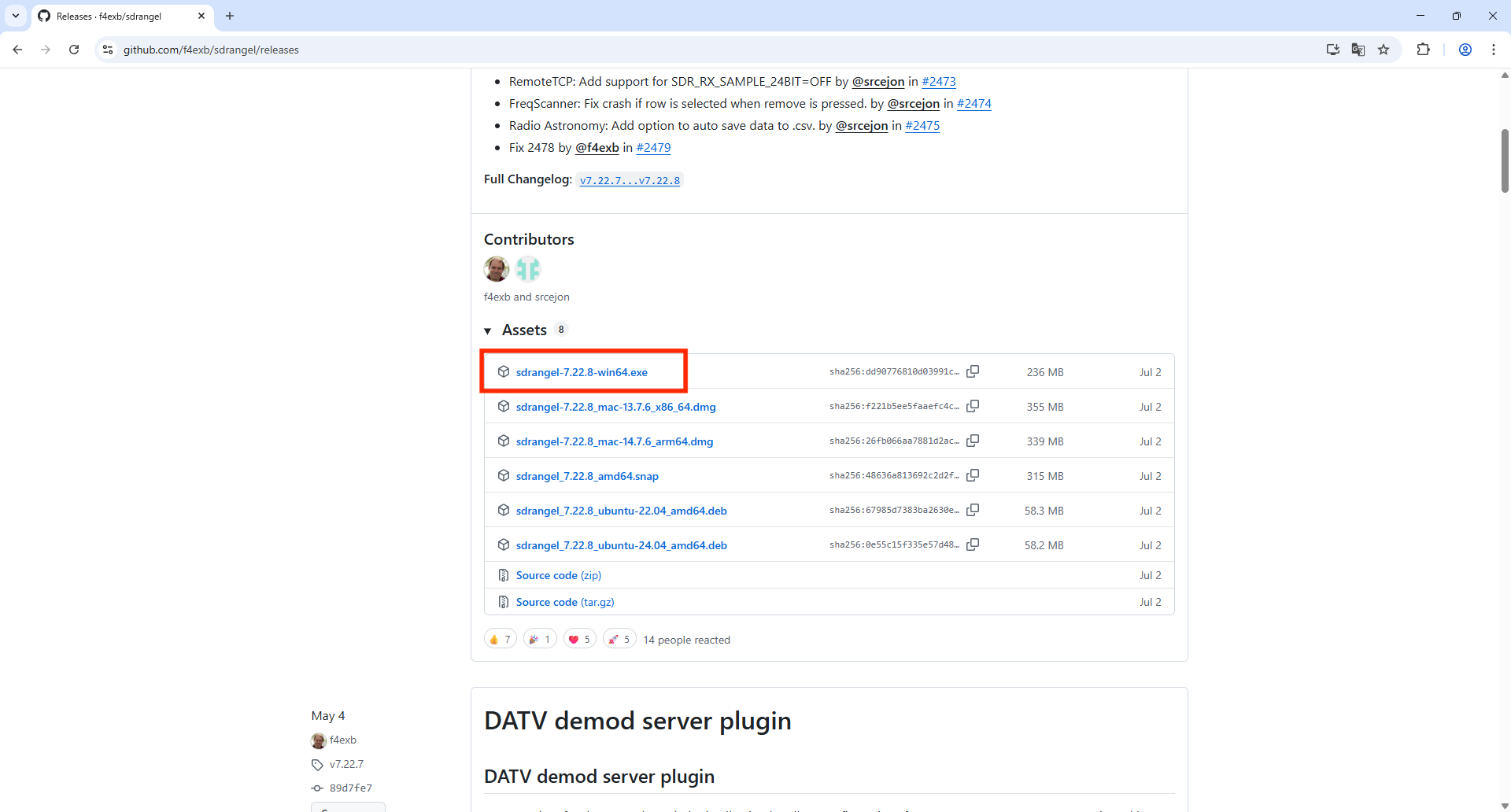
Task: Open the Chrome profile icon
Action: (1465, 50)
